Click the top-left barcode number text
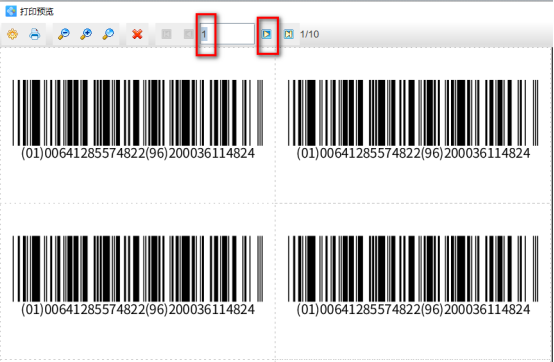This screenshot has width=554, height=362. 138,153
